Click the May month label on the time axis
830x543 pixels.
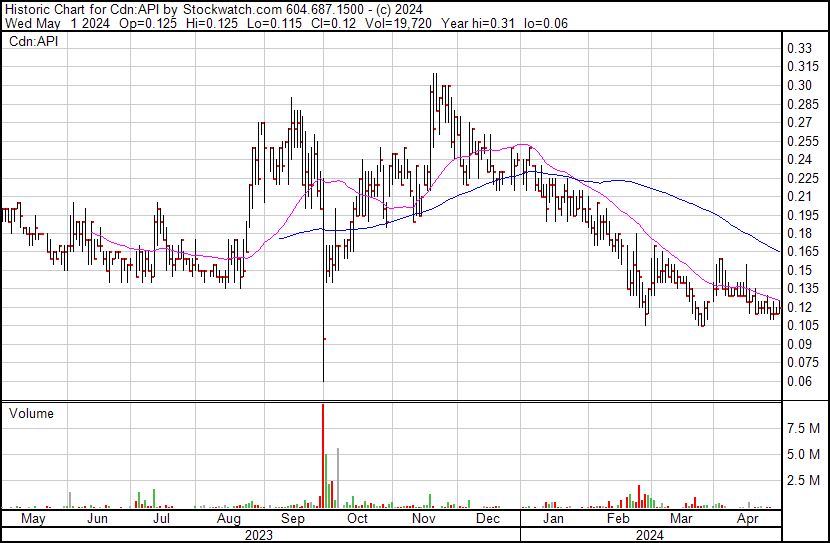(32, 518)
